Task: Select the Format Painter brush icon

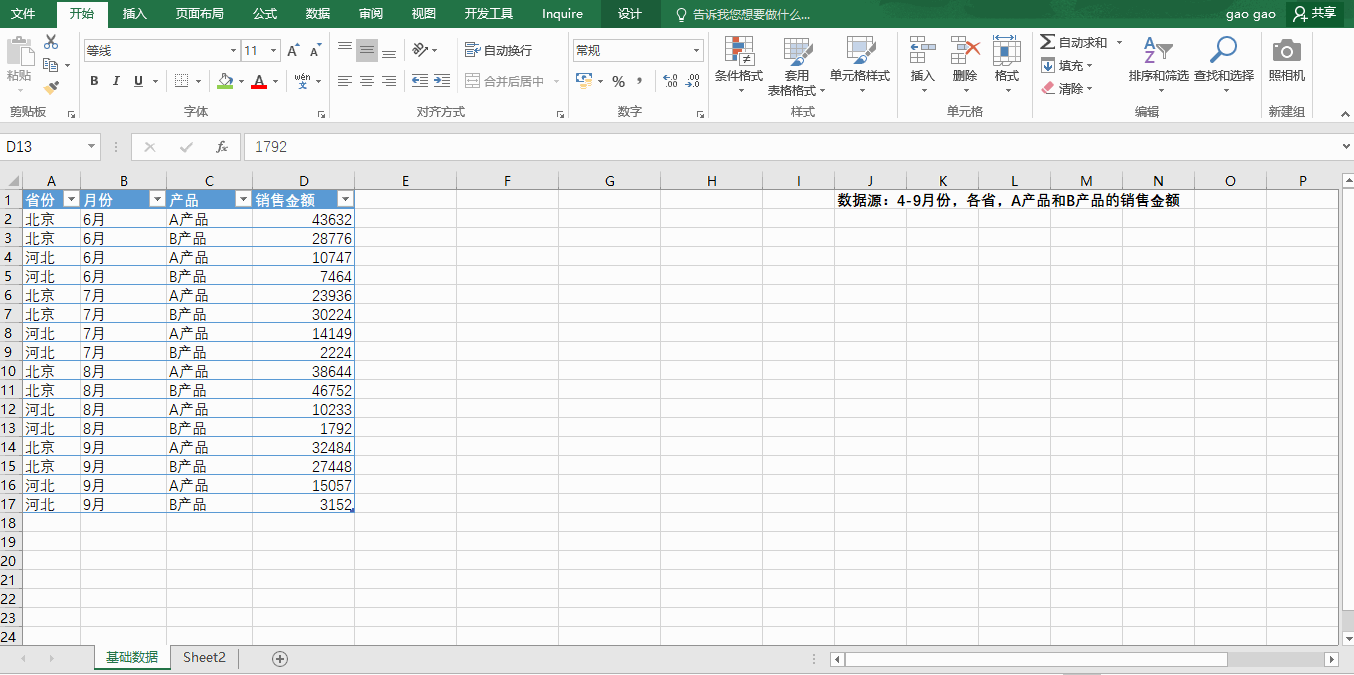Action: click(x=51, y=87)
